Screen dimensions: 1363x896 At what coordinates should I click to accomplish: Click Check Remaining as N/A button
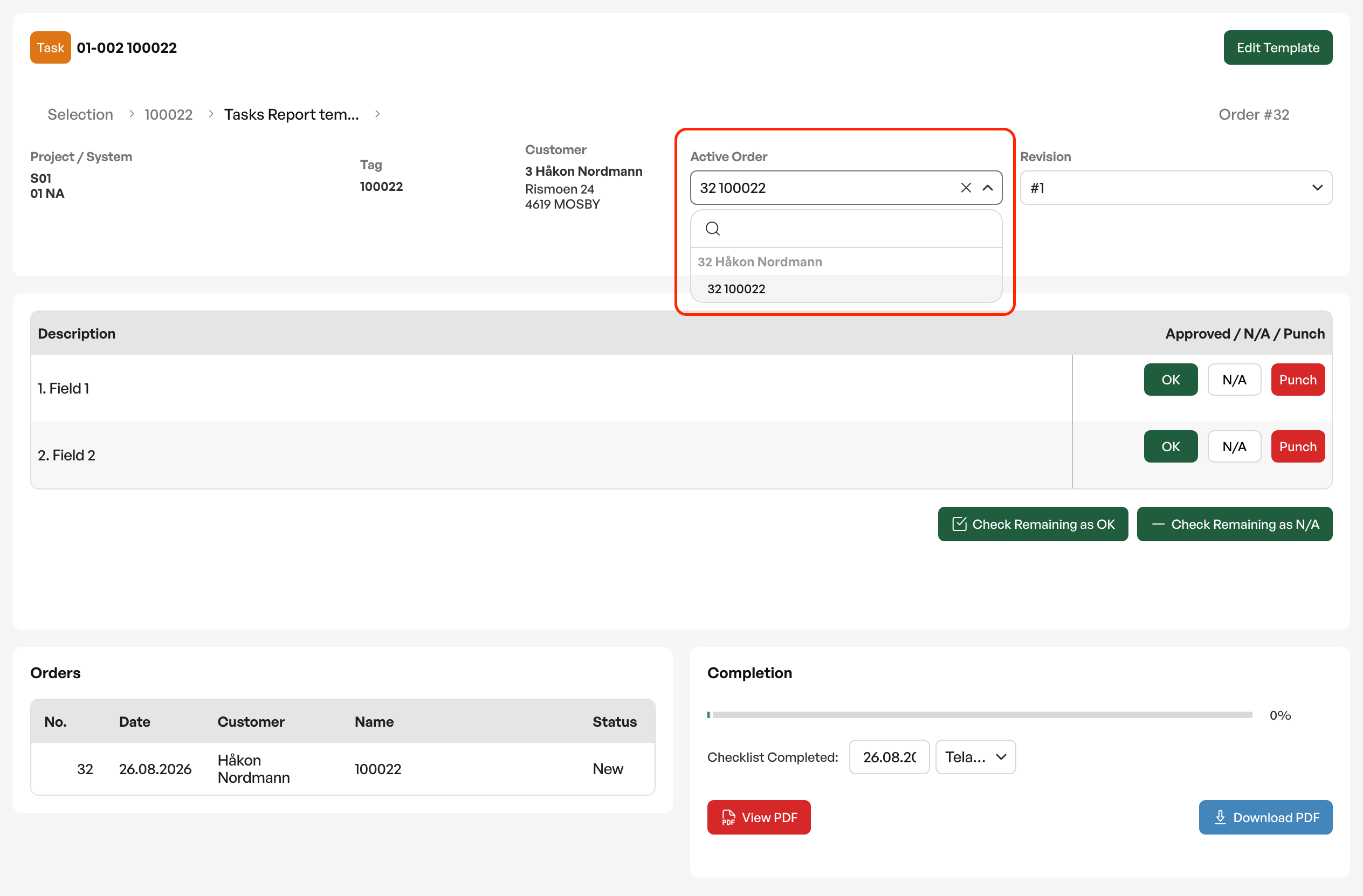click(x=1234, y=524)
